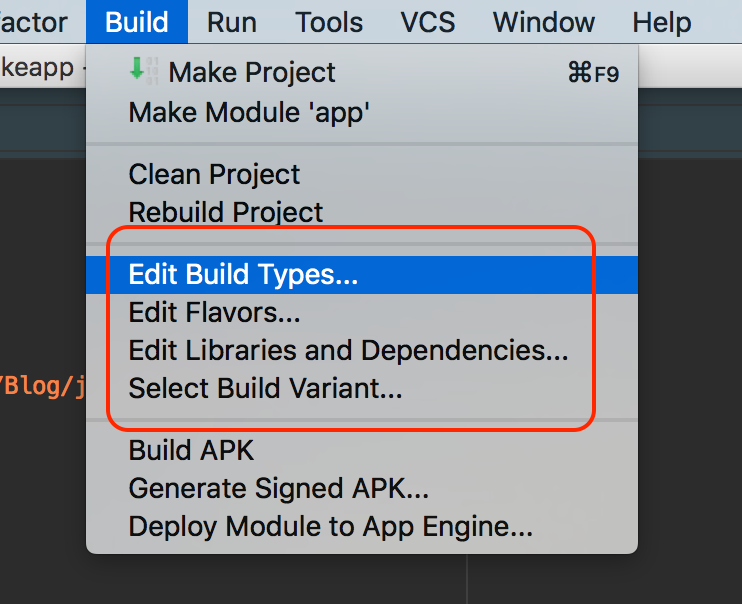
Task: Open the Run menu
Action: click(232, 21)
